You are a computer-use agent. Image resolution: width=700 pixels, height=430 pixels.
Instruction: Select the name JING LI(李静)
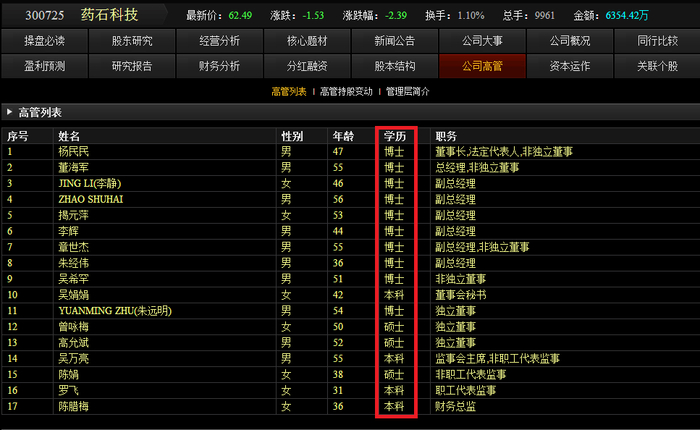point(90,184)
